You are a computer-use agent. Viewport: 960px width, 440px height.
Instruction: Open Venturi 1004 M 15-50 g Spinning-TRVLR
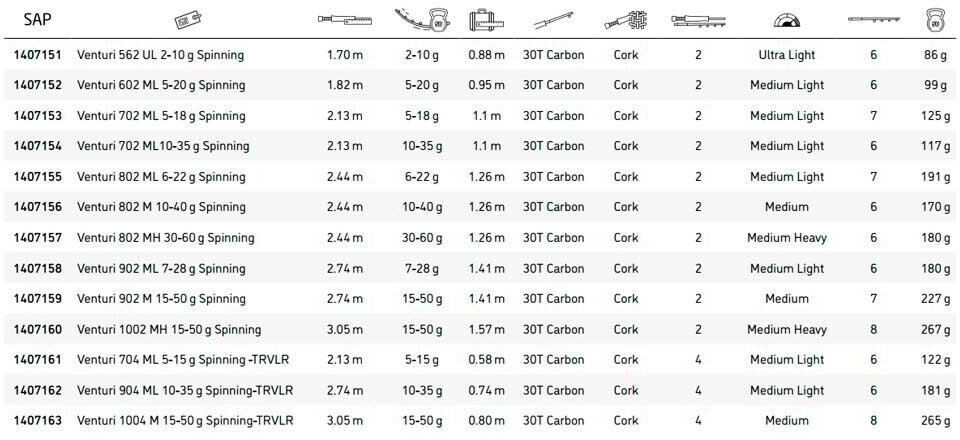click(x=185, y=421)
